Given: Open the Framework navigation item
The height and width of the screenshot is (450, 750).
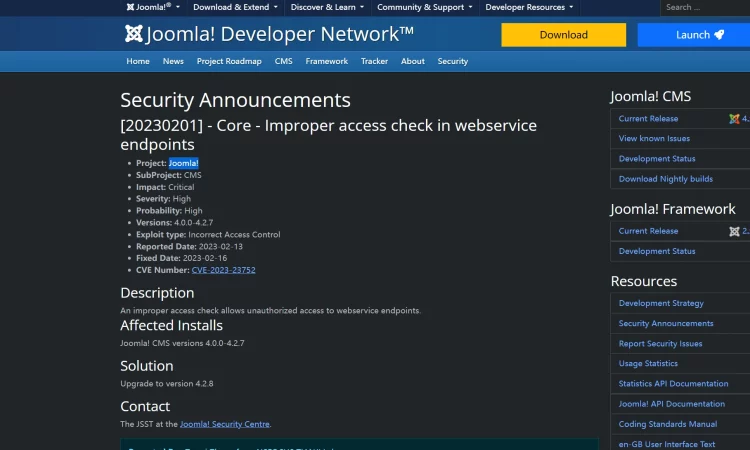Looking at the screenshot, I should [x=327, y=61].
